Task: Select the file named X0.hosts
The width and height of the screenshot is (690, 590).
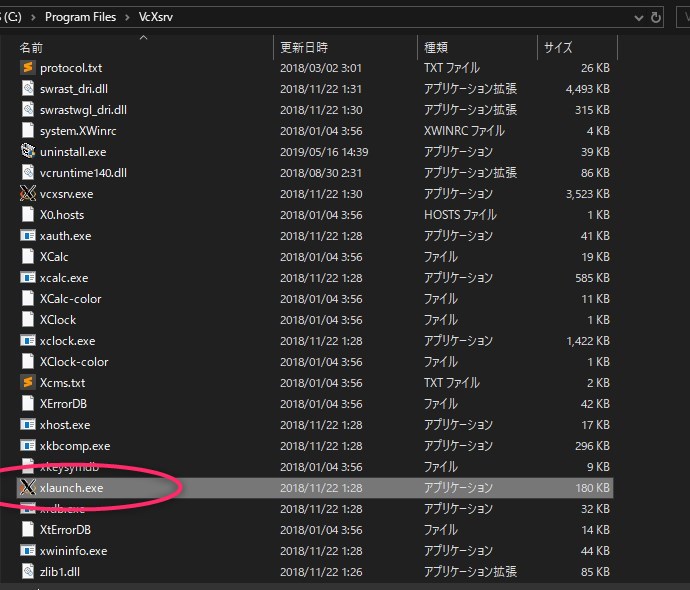Action: [62, 215]
